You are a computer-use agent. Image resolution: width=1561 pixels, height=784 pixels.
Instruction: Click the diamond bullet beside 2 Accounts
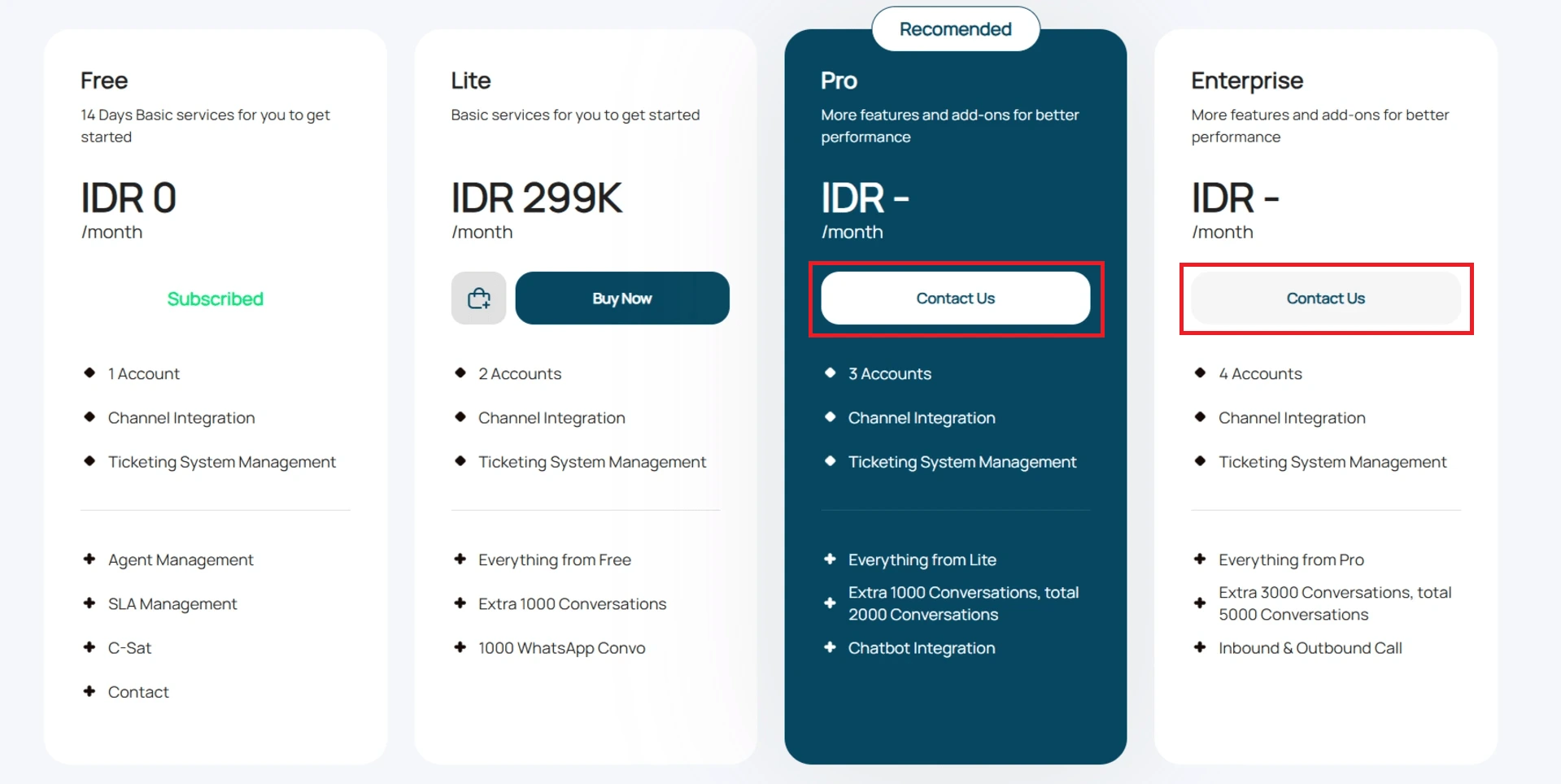[x=460, y=372]
